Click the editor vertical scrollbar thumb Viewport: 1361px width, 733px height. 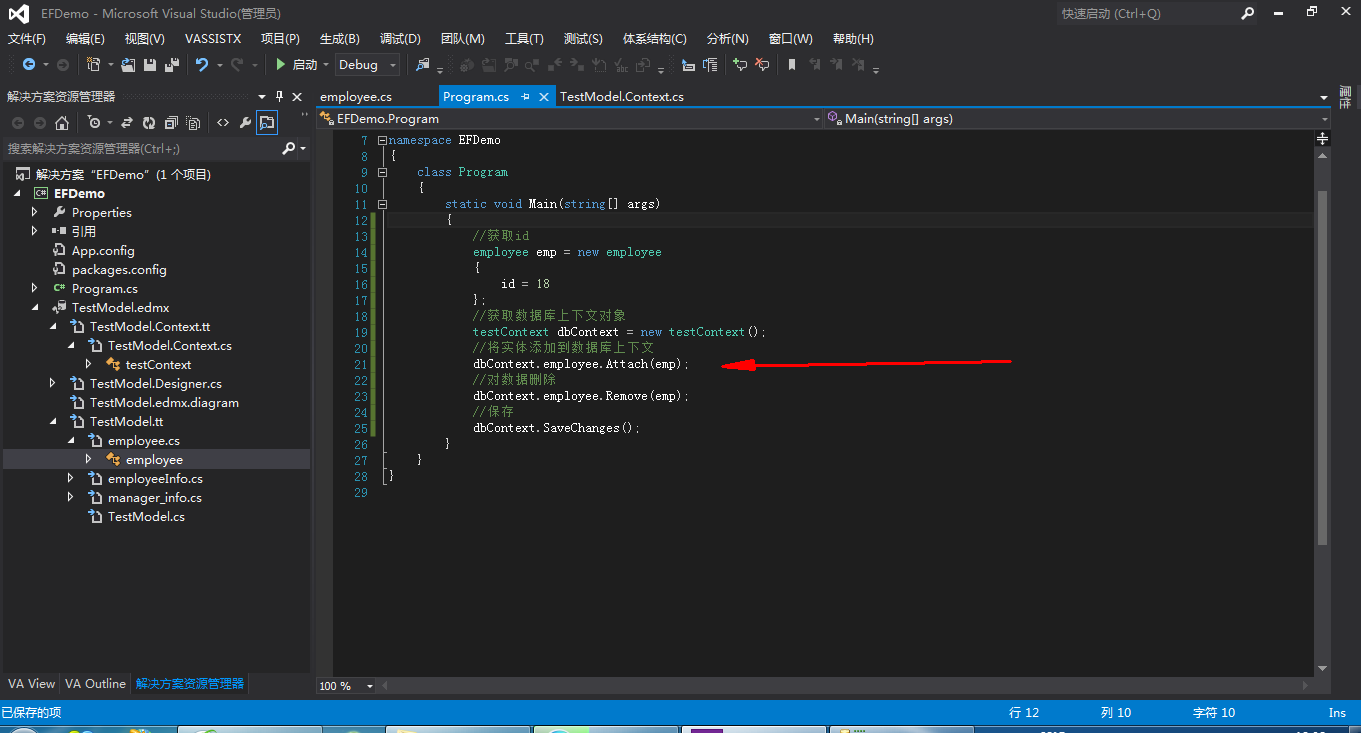tap(1322, 368)
